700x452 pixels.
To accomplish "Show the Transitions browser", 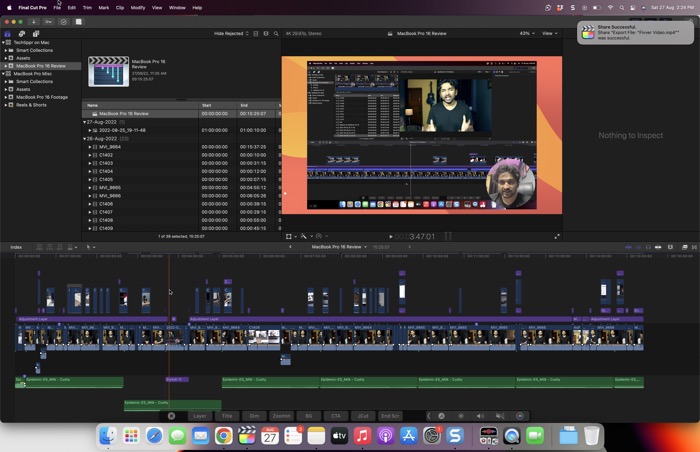I will (x=694, y=247).
